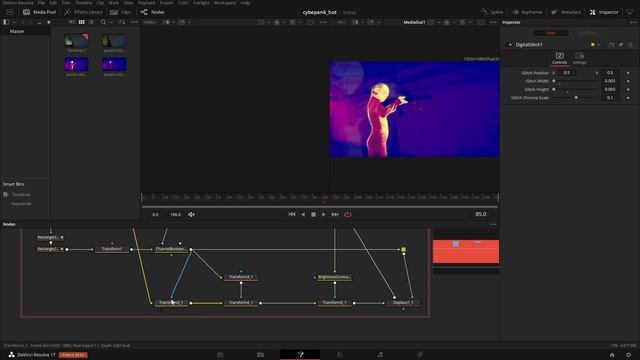Open the Fairlight menu
The image size is (640, 360).
pos(201,3)
